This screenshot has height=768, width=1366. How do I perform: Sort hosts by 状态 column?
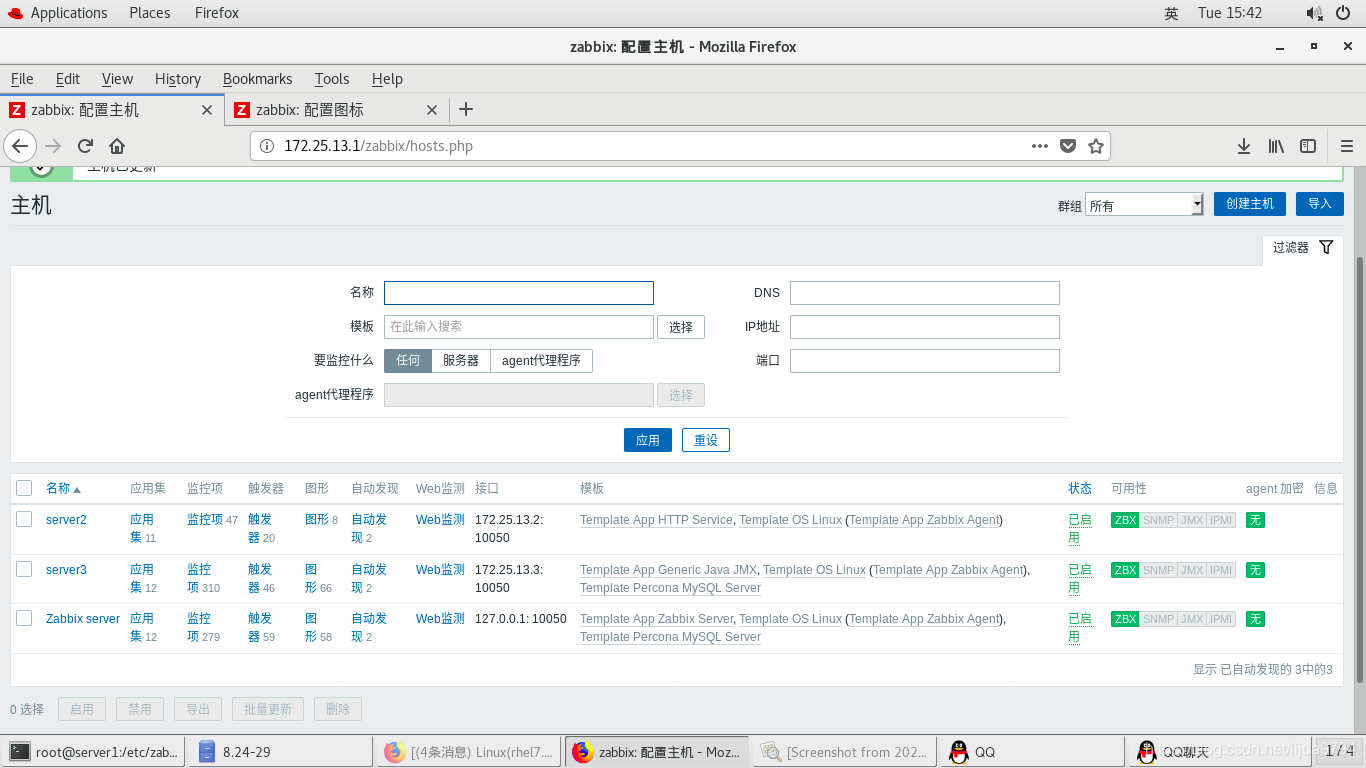click(1080, 488)
